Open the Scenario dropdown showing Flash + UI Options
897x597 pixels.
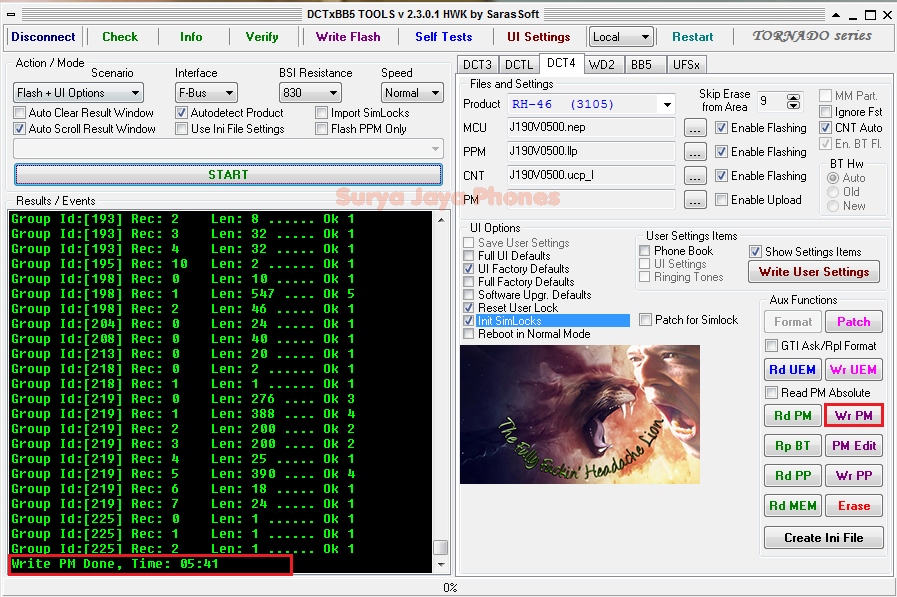tap(78, 93)
